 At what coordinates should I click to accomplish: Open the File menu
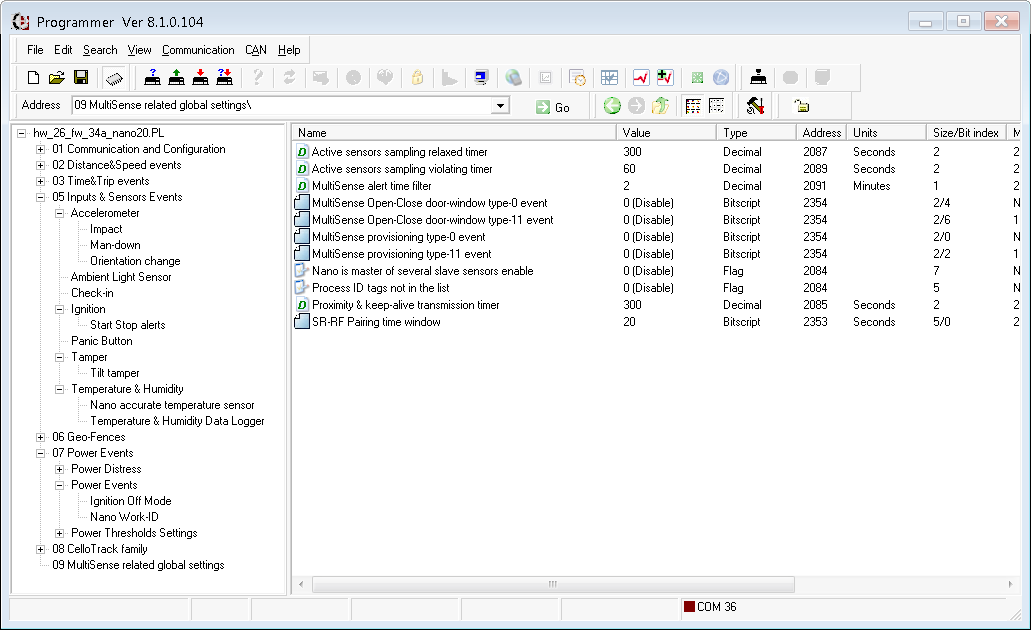coord(35,50)
